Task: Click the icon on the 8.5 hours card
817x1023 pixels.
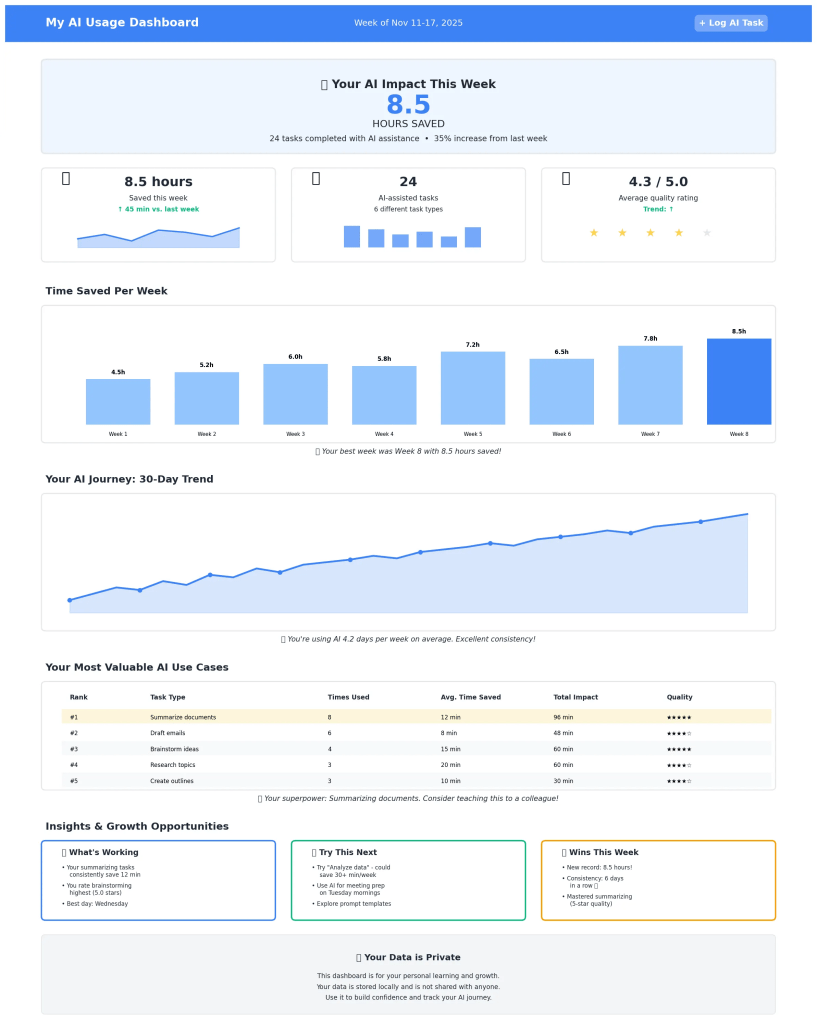Action: click(66, 178)
